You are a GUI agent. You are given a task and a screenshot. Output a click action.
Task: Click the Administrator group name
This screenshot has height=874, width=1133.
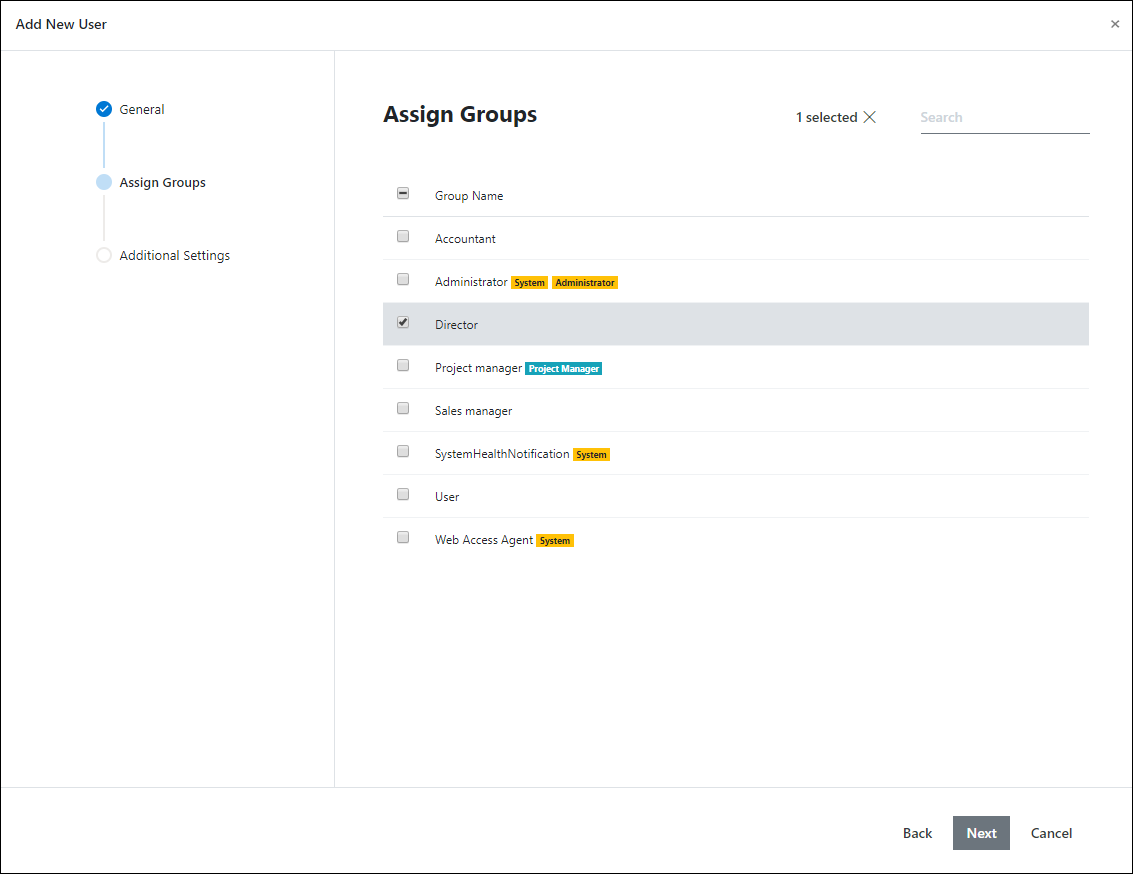click(x=471, y=282)
